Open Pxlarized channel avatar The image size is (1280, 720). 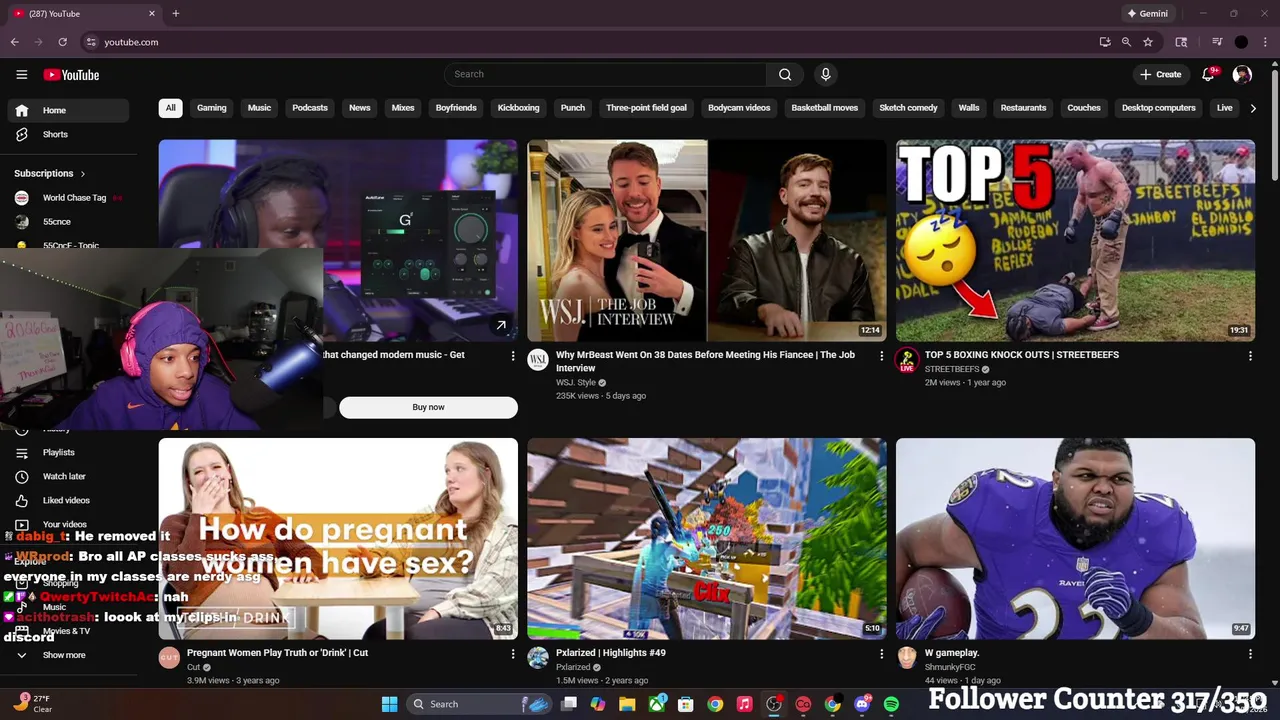tap(538, 658)
